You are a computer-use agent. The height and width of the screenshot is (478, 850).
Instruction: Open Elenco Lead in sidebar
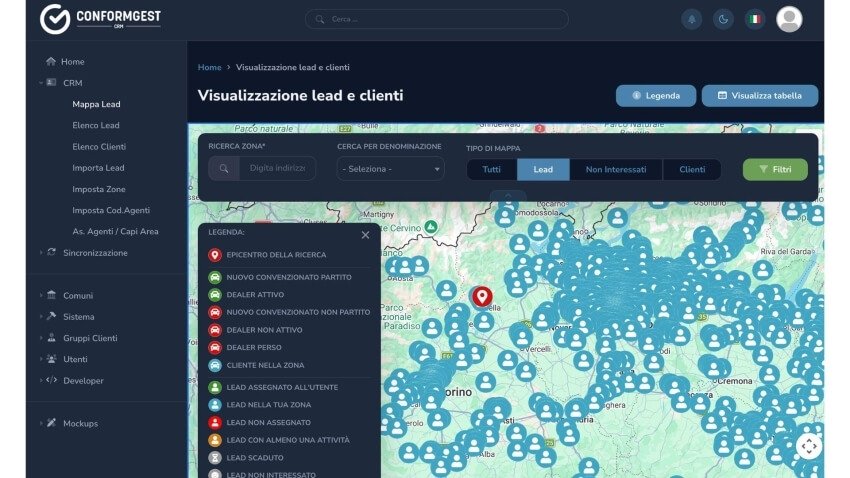click(x=96, y=125)
